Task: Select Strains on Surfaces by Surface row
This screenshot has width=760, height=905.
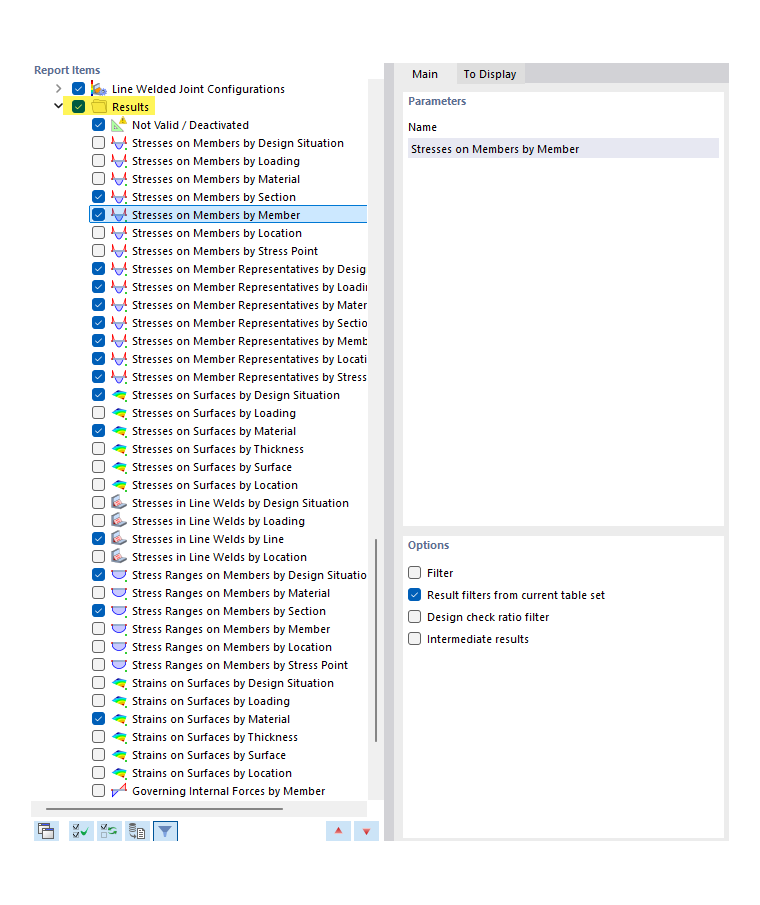Action: pos(208,755)
